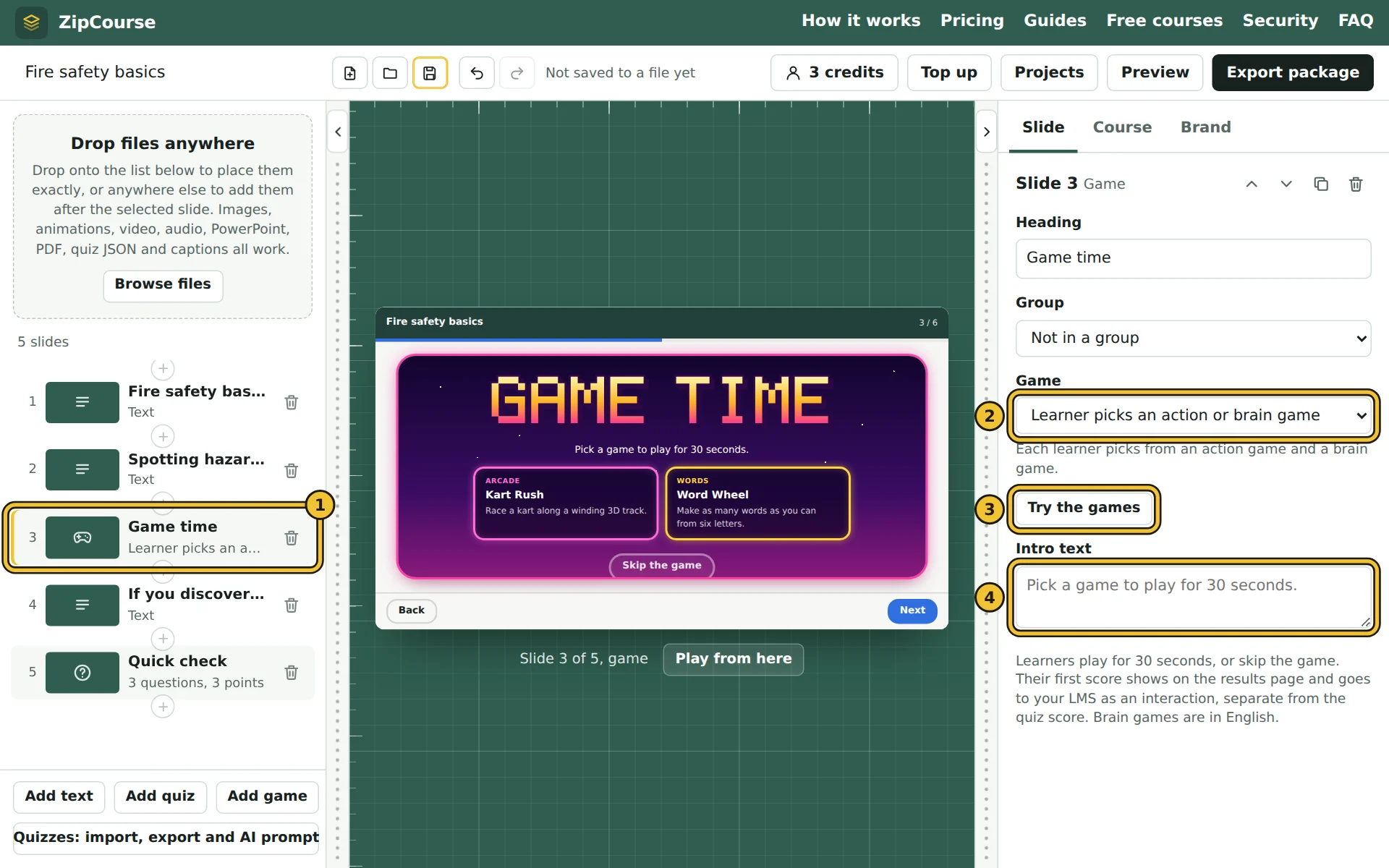The width and height of the screenshot is (1389, 868).
Task: Click Browse files
Action: [x=163, y=285]
